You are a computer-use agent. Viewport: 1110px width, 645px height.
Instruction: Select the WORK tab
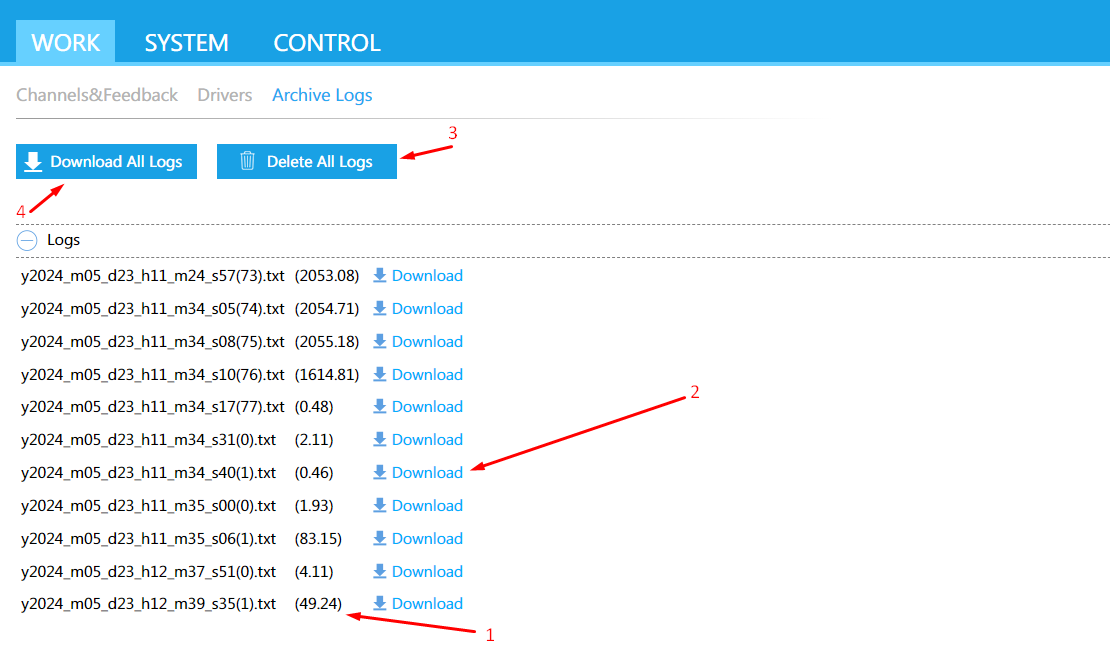[66, 43]
